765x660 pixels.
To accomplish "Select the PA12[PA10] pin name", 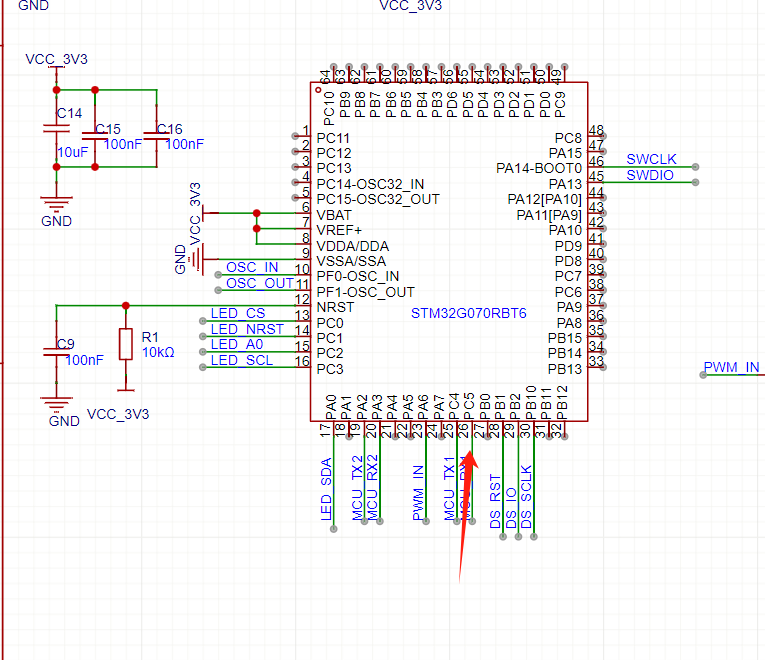I will 545,200.
